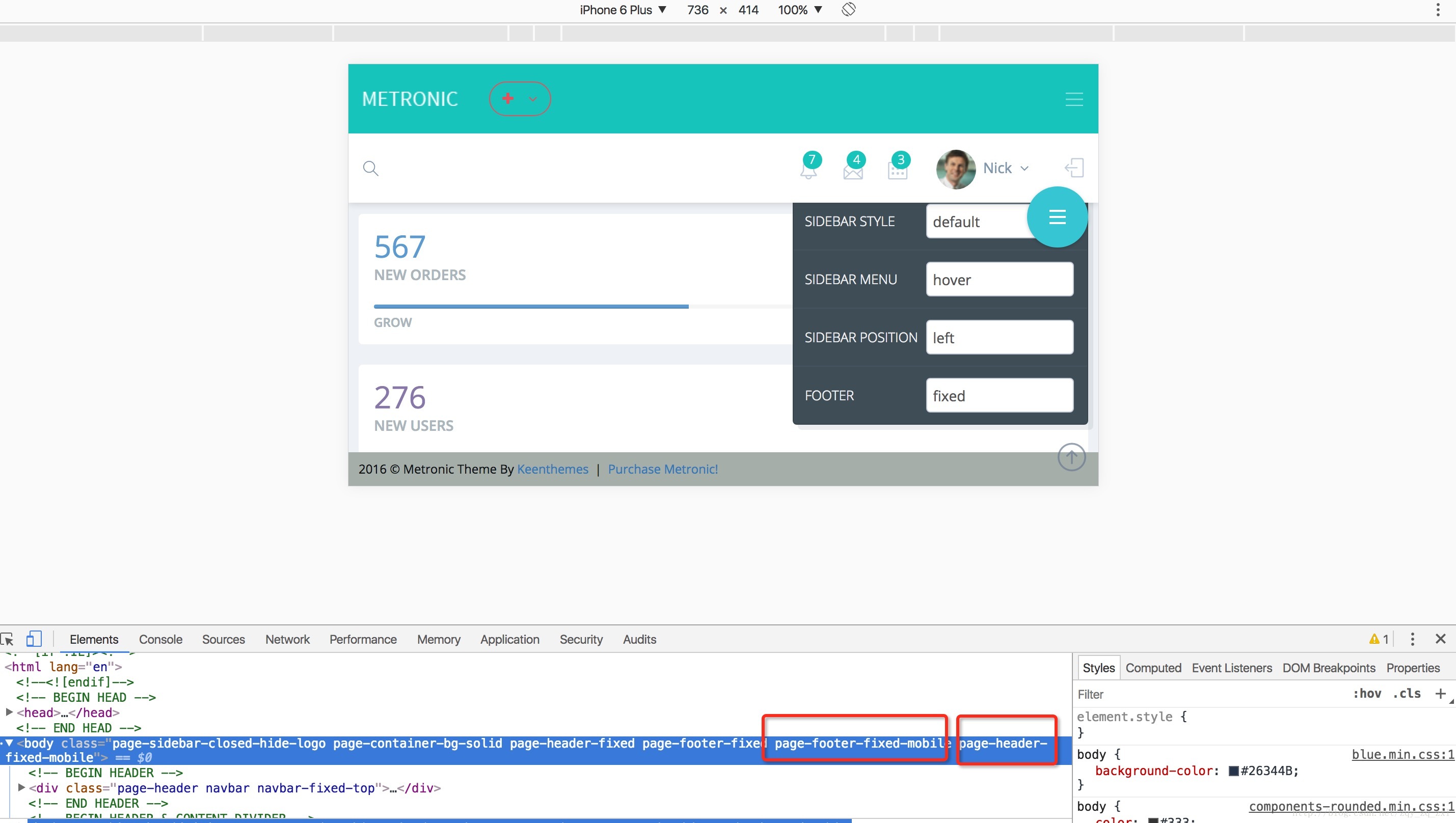
Task: Click the #26344B background color swatch
Action: 1234,771
